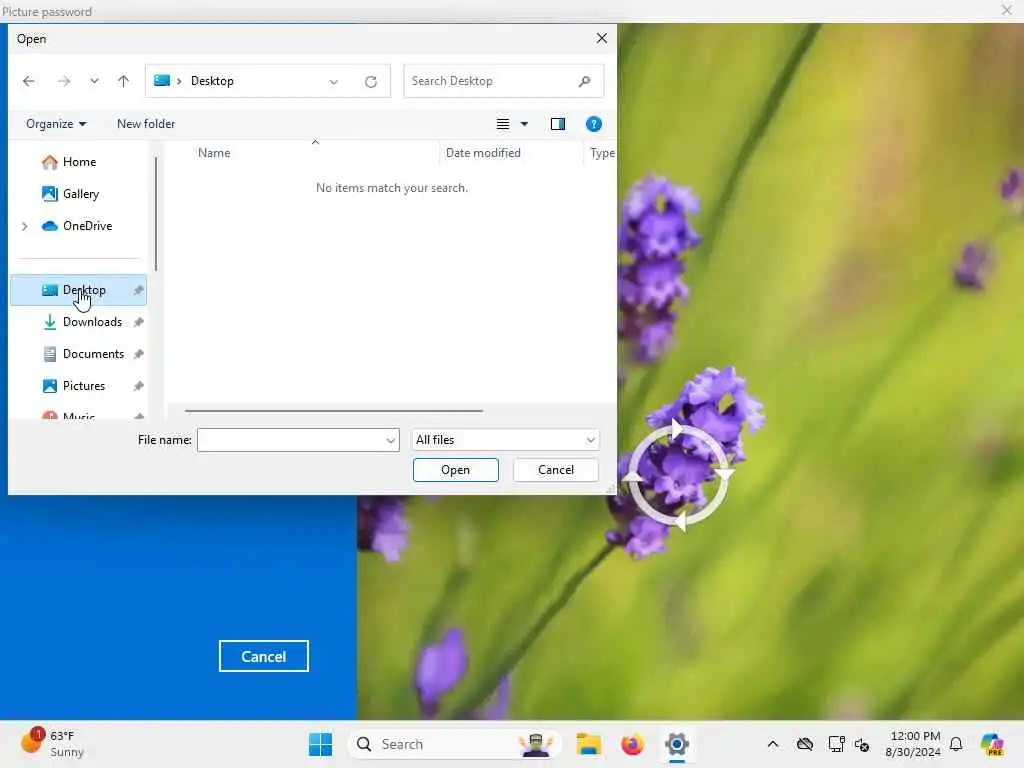Select Gallery in navigation pane

coord(80,194)
